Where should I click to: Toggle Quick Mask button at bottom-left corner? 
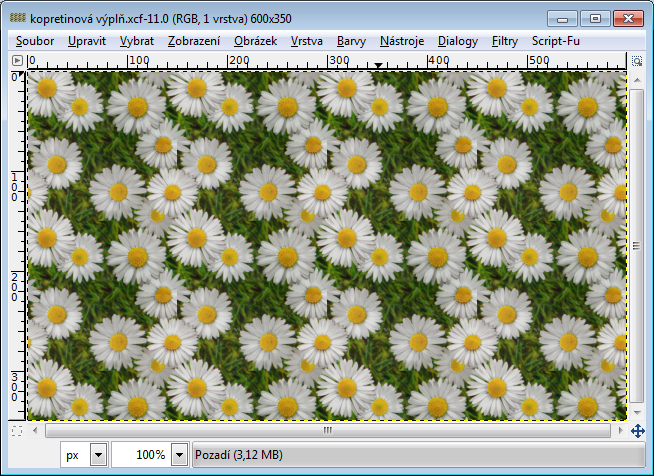tap(16, 430)
